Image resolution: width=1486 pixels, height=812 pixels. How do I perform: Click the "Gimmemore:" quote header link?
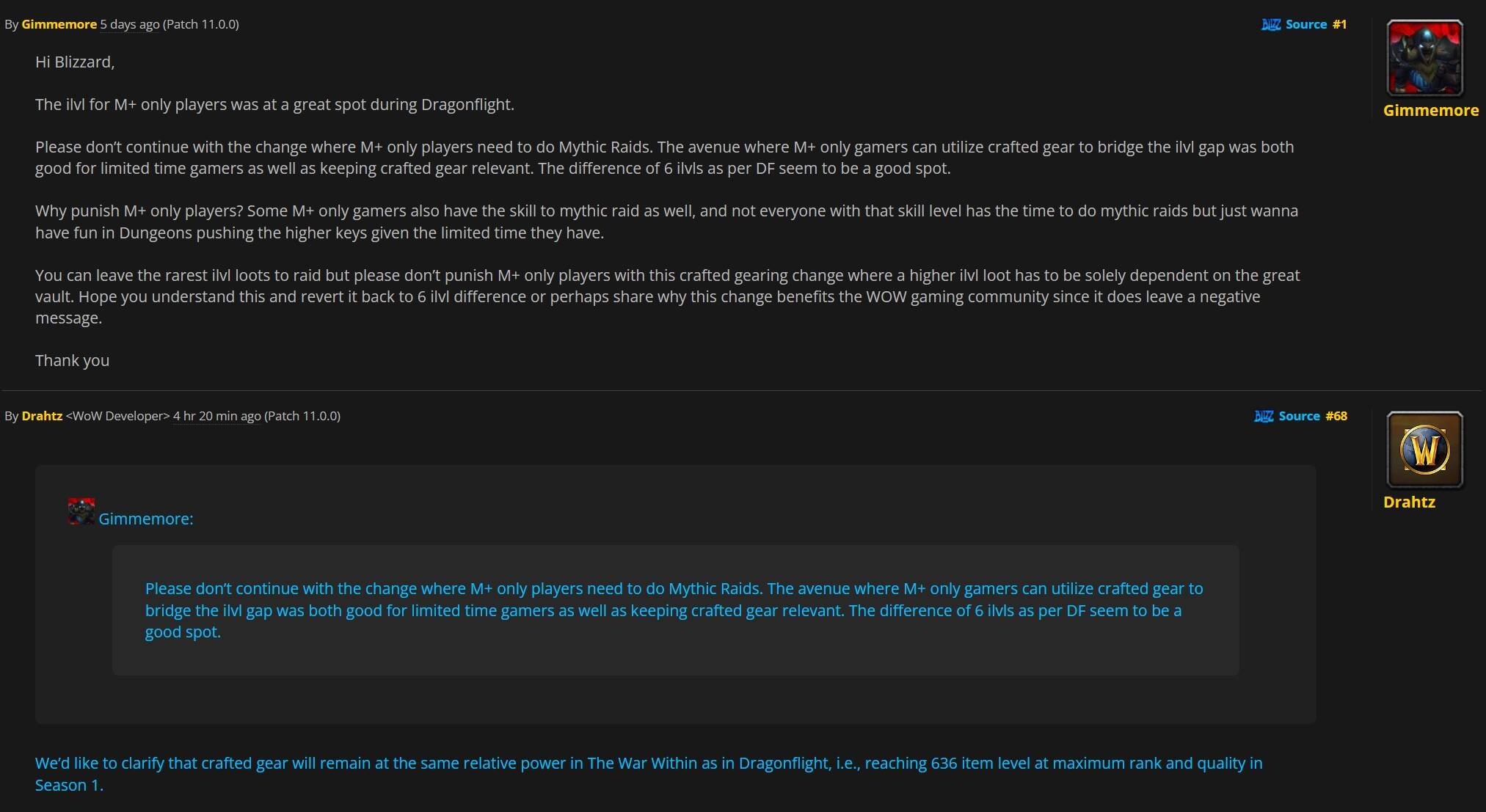pyautogui.click(x=146, y=519)
